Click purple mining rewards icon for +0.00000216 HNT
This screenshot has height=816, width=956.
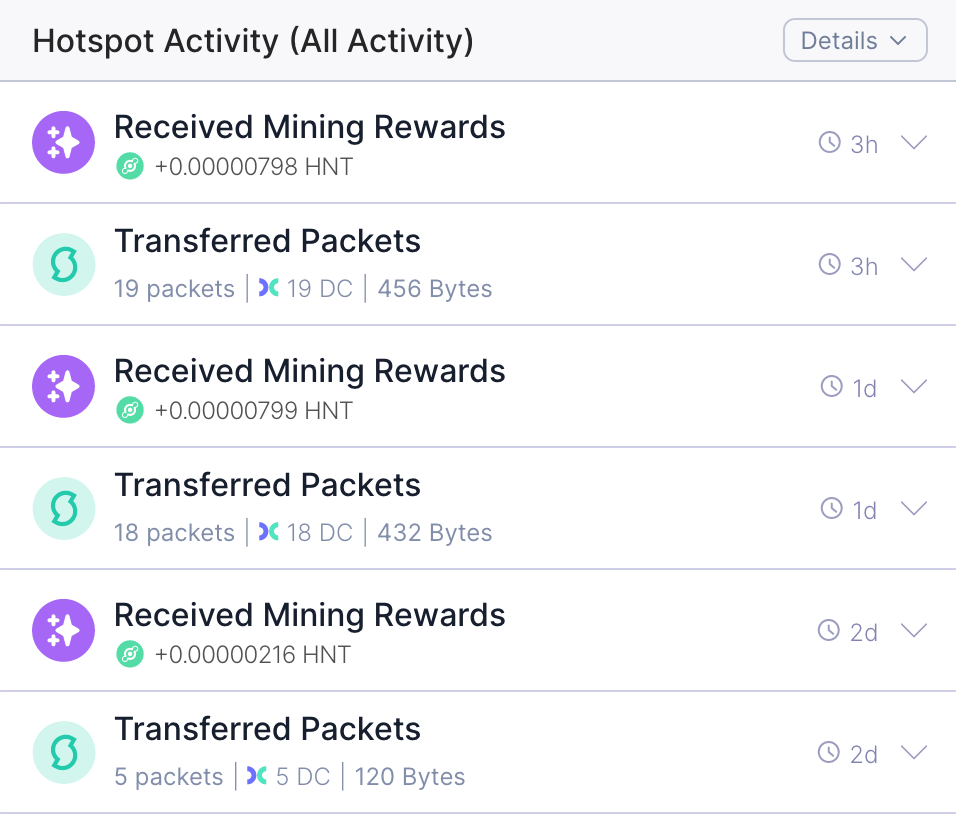pos(64,630)
